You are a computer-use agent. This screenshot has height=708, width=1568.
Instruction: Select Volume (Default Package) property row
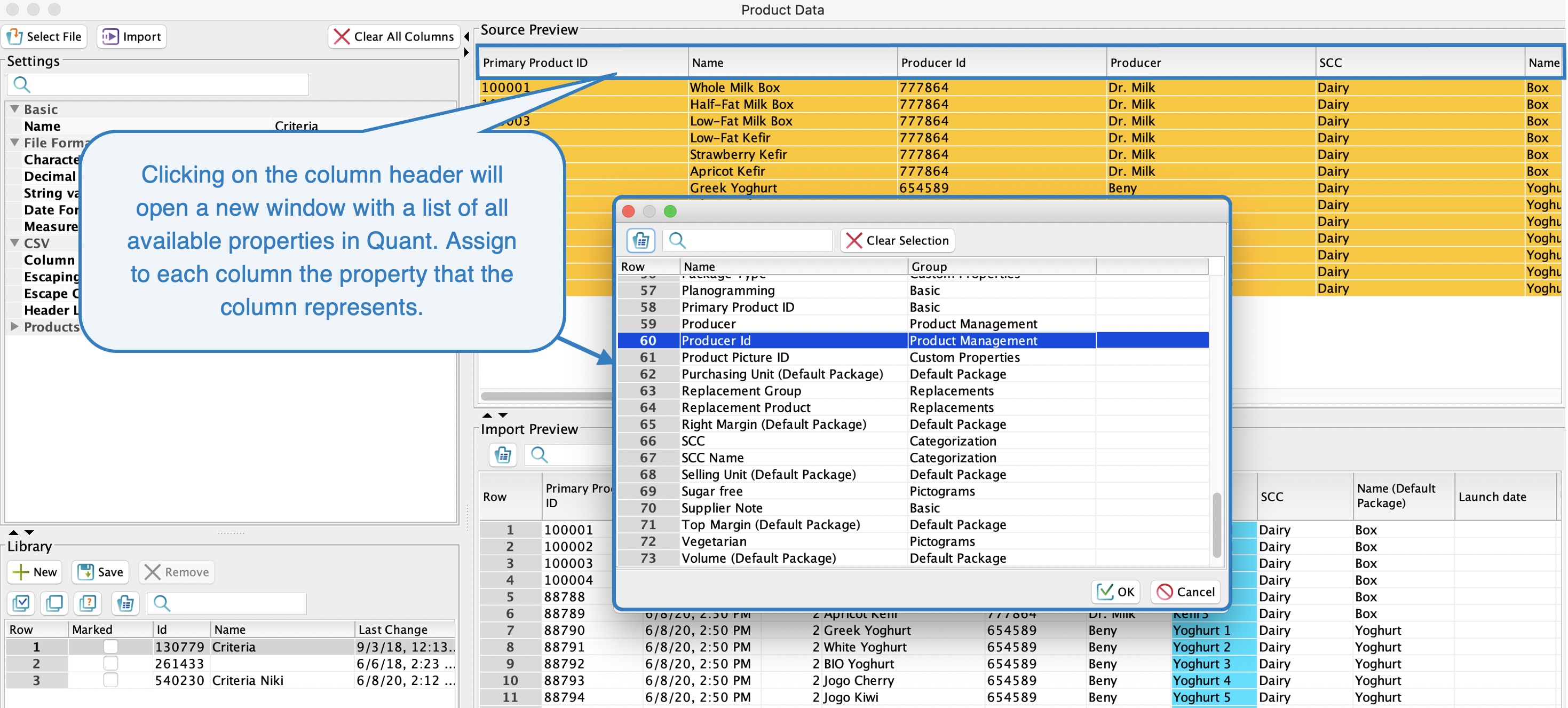tap(913, 558)
